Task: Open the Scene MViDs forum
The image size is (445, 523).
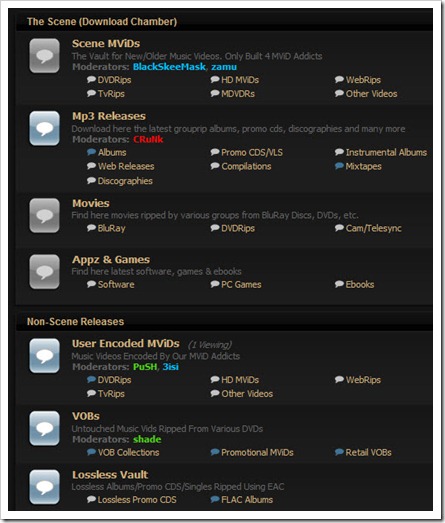Action: [x=106, y=43]
